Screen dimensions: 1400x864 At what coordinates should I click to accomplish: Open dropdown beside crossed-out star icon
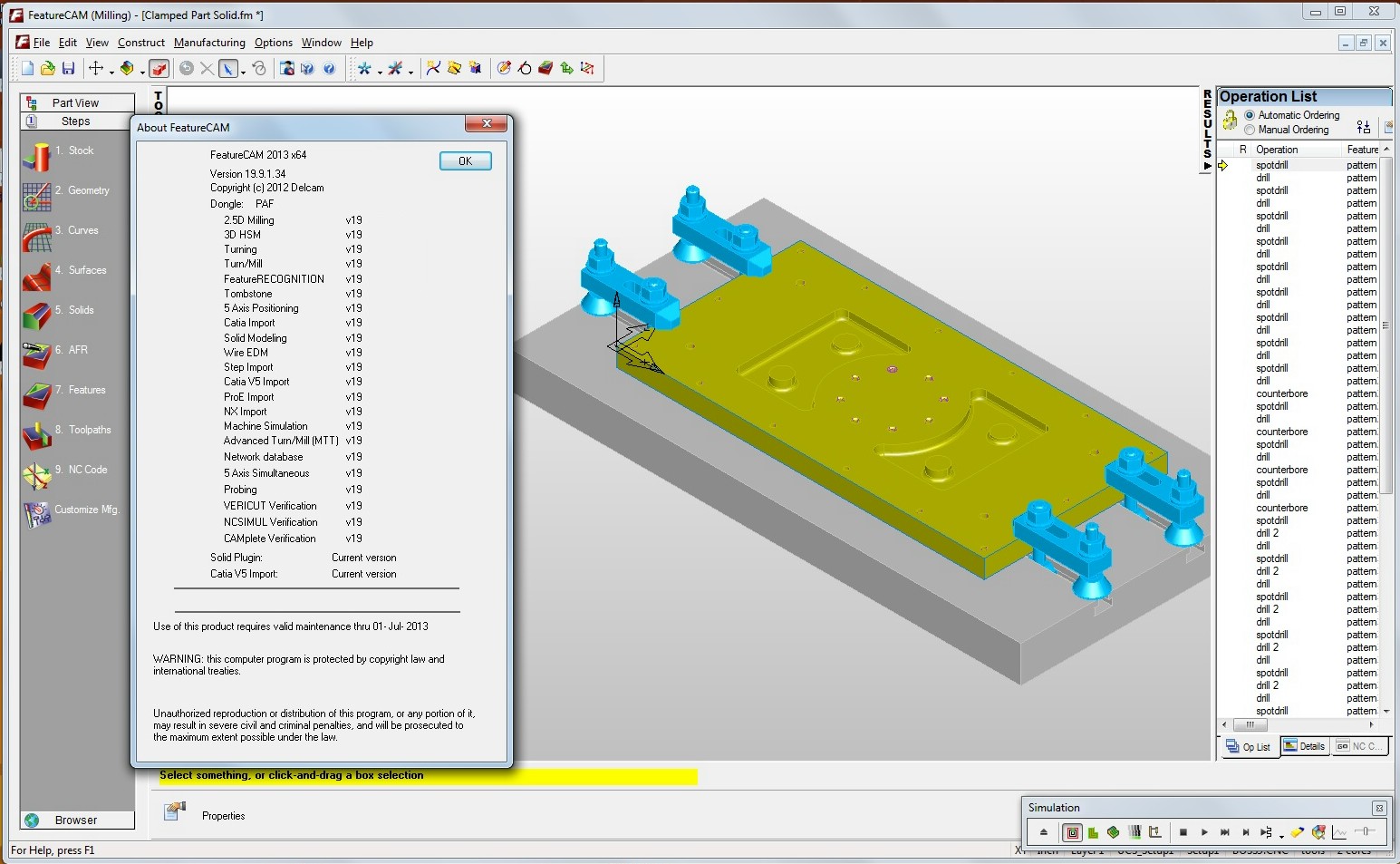coord(410,71)
